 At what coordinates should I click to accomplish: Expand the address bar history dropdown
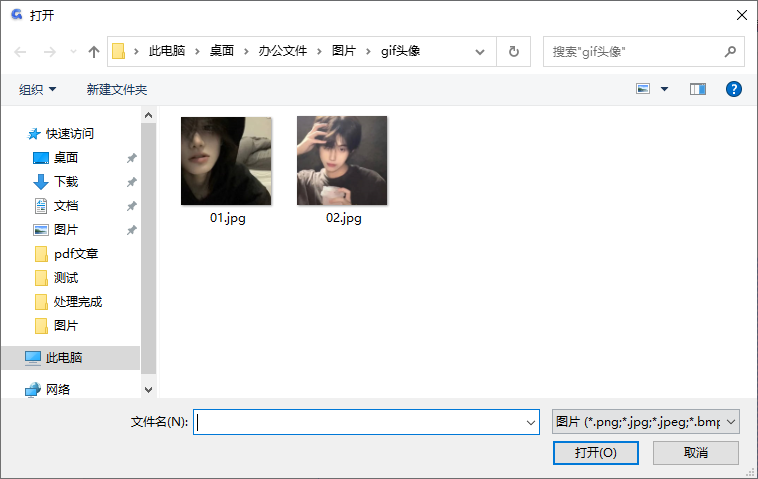coord(480,51)
